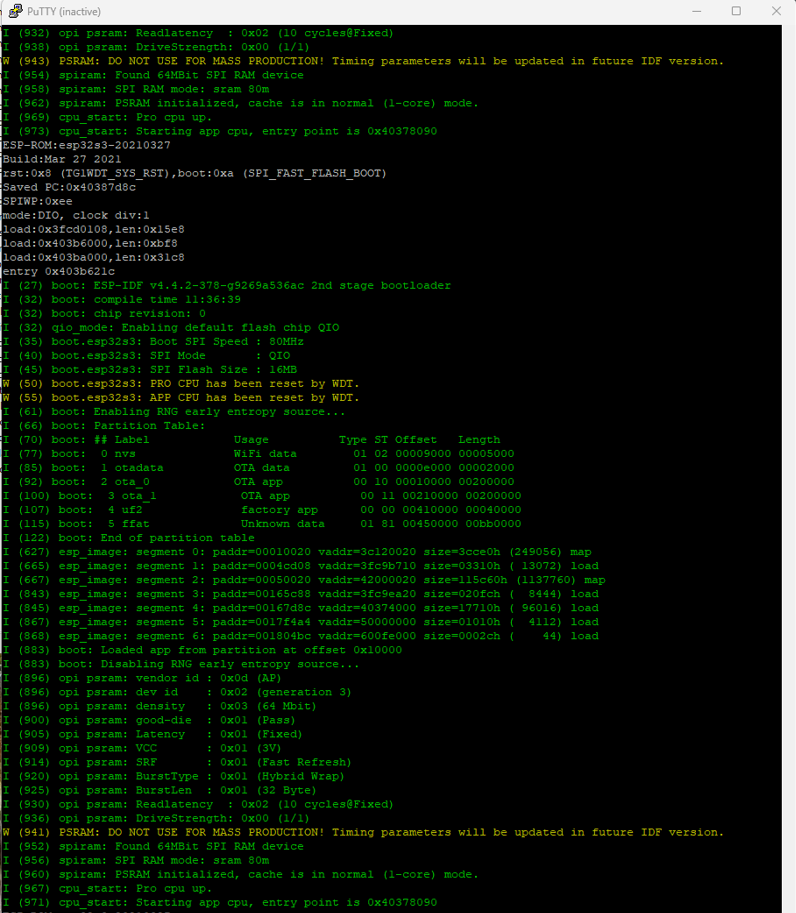Minimize the PuTTY (inactive) window
Image resolution: width=796 pixels, height=913 pixels.
[696, 11]
